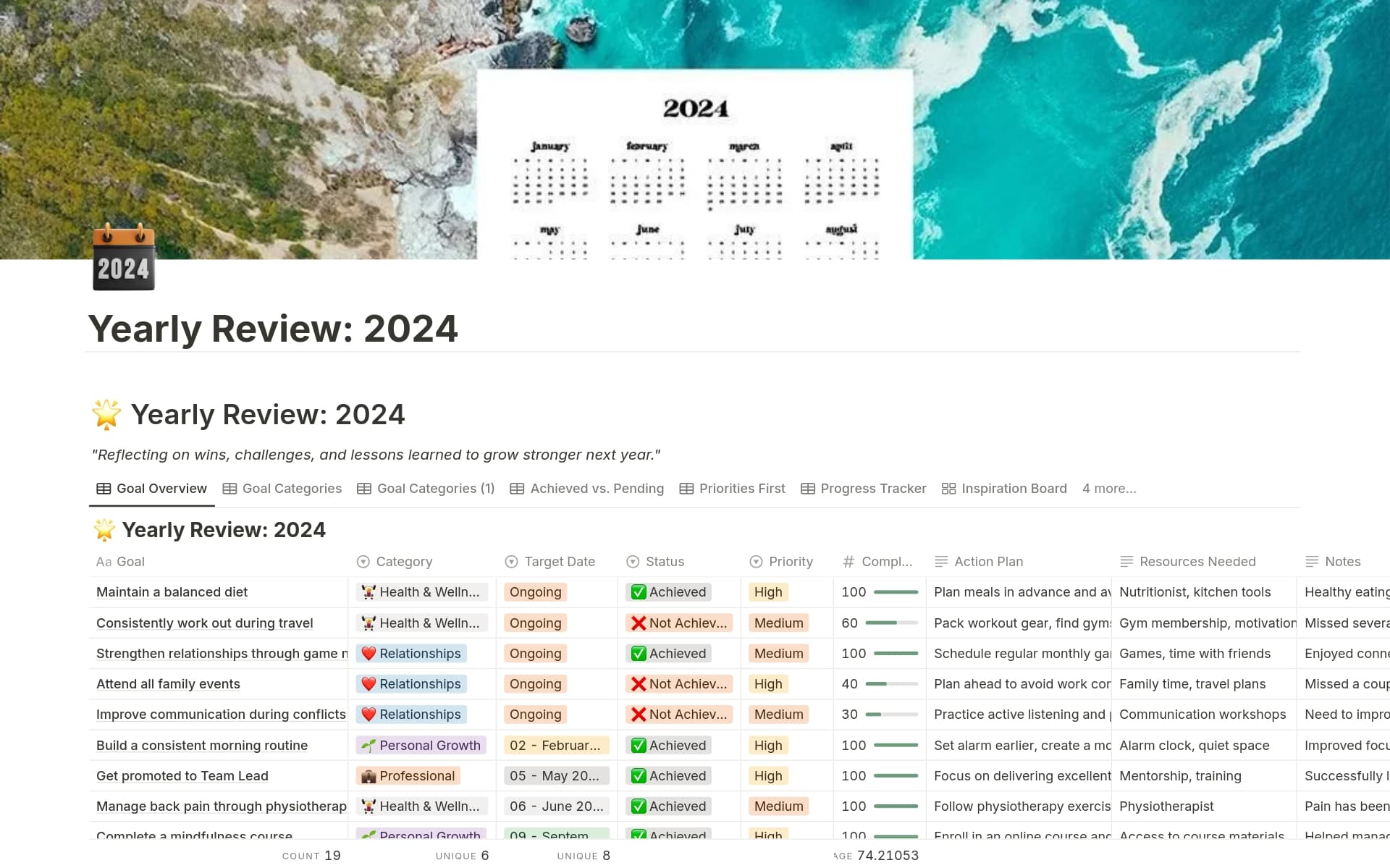Click the 2024 calendar emoji page icon

123,264
